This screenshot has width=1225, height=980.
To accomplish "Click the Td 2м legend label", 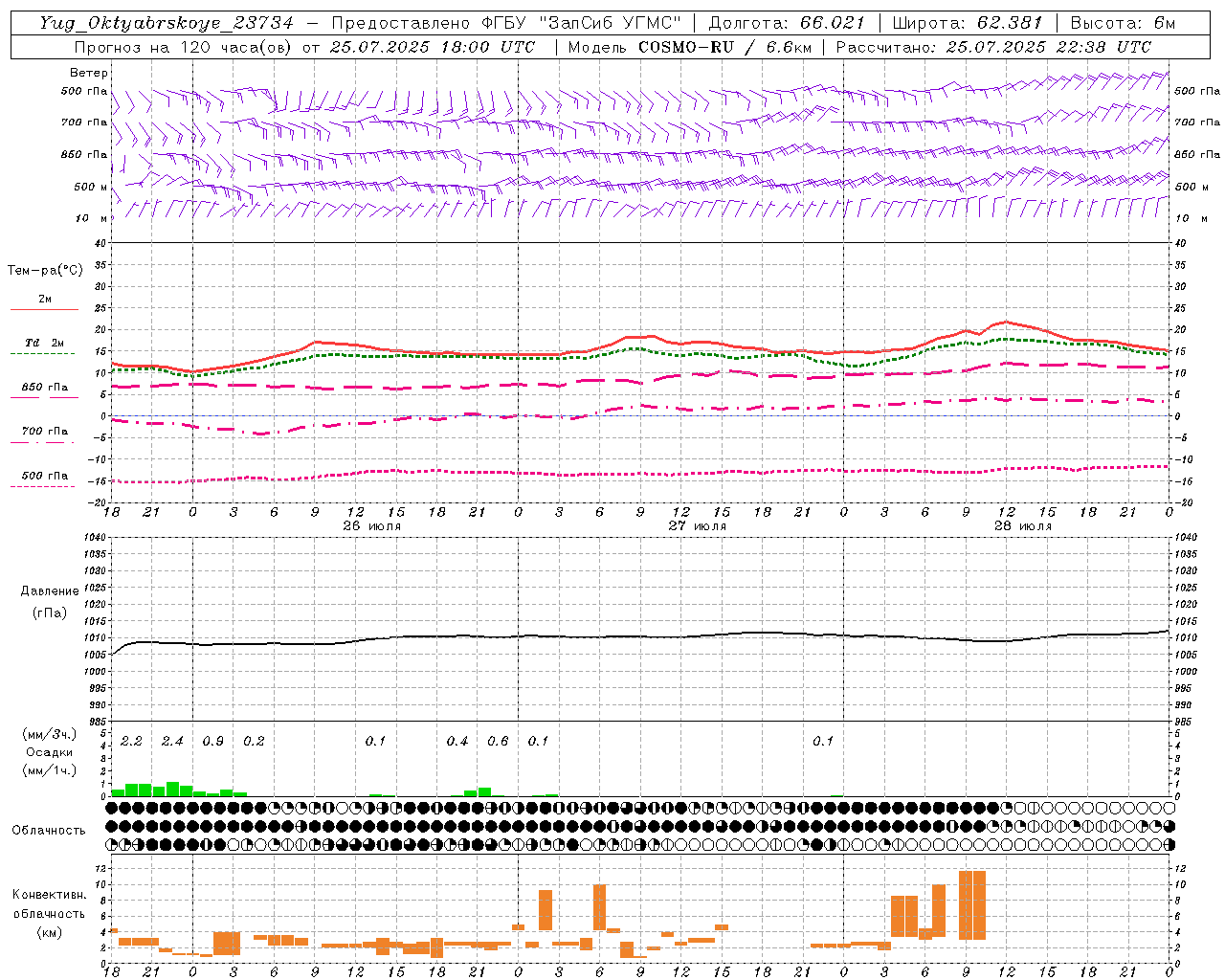I will (x=45, y=343).
